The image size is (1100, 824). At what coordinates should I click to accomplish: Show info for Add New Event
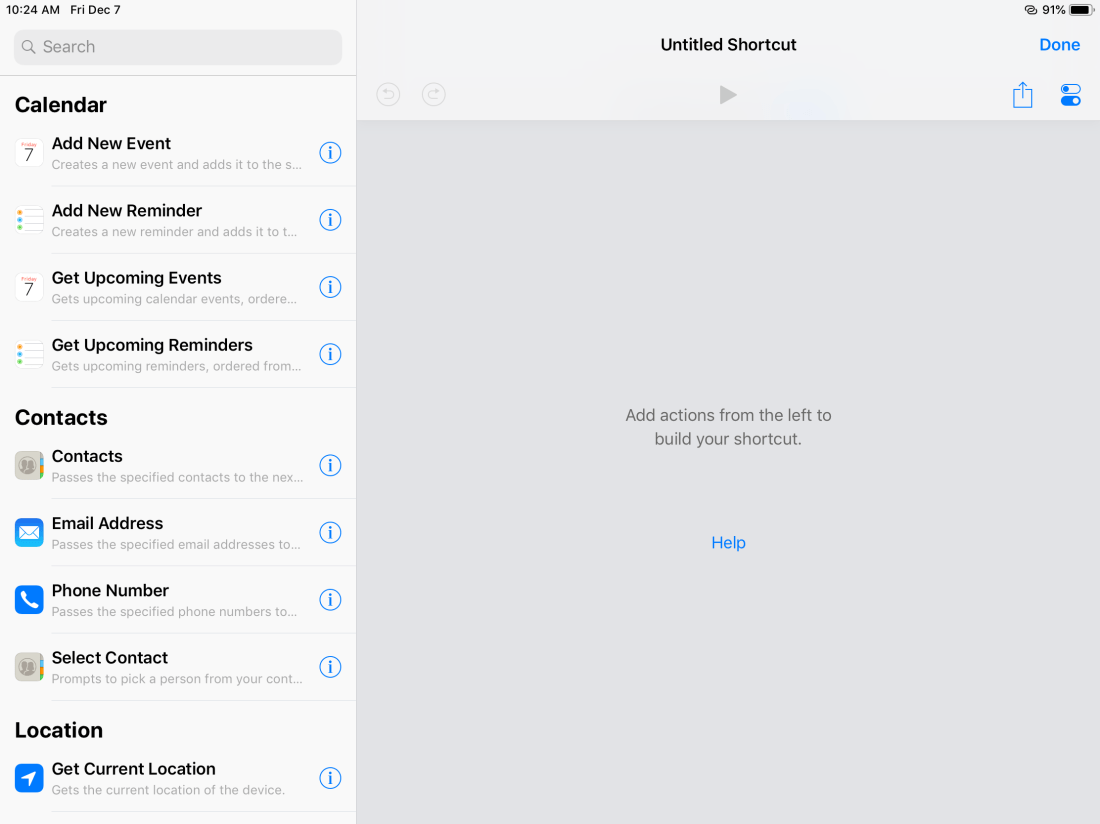pyautogui.click(x=330, y=153)
